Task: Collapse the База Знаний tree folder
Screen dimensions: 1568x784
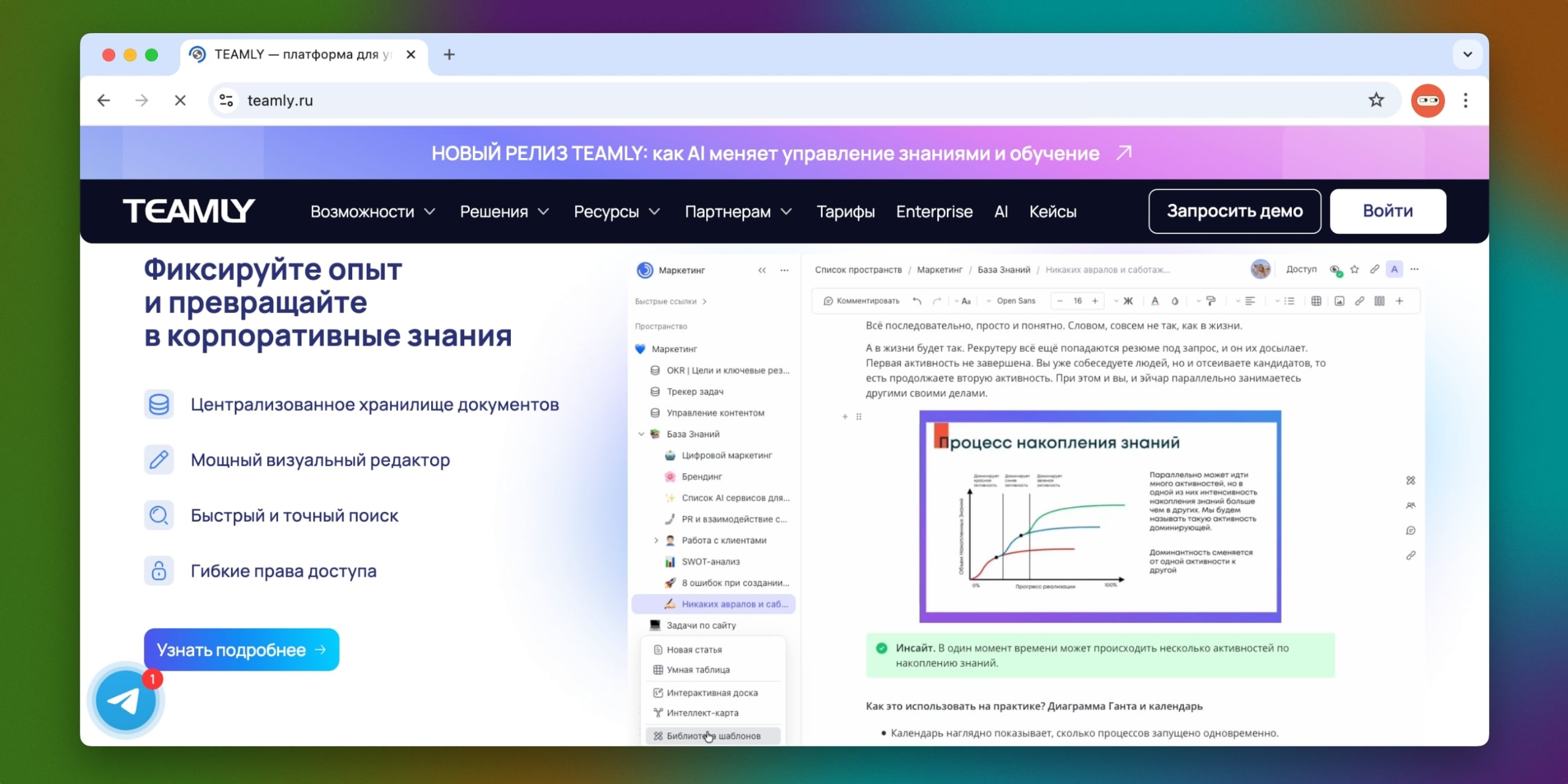Action: pyautogui.click(x=641, y=434)
